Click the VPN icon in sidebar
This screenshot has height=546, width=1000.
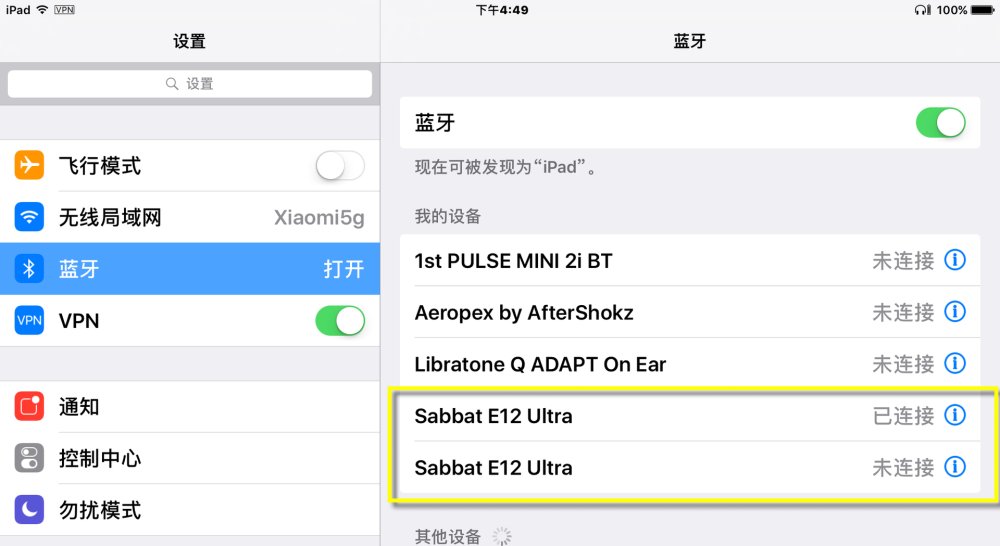[x=30, y=321]
